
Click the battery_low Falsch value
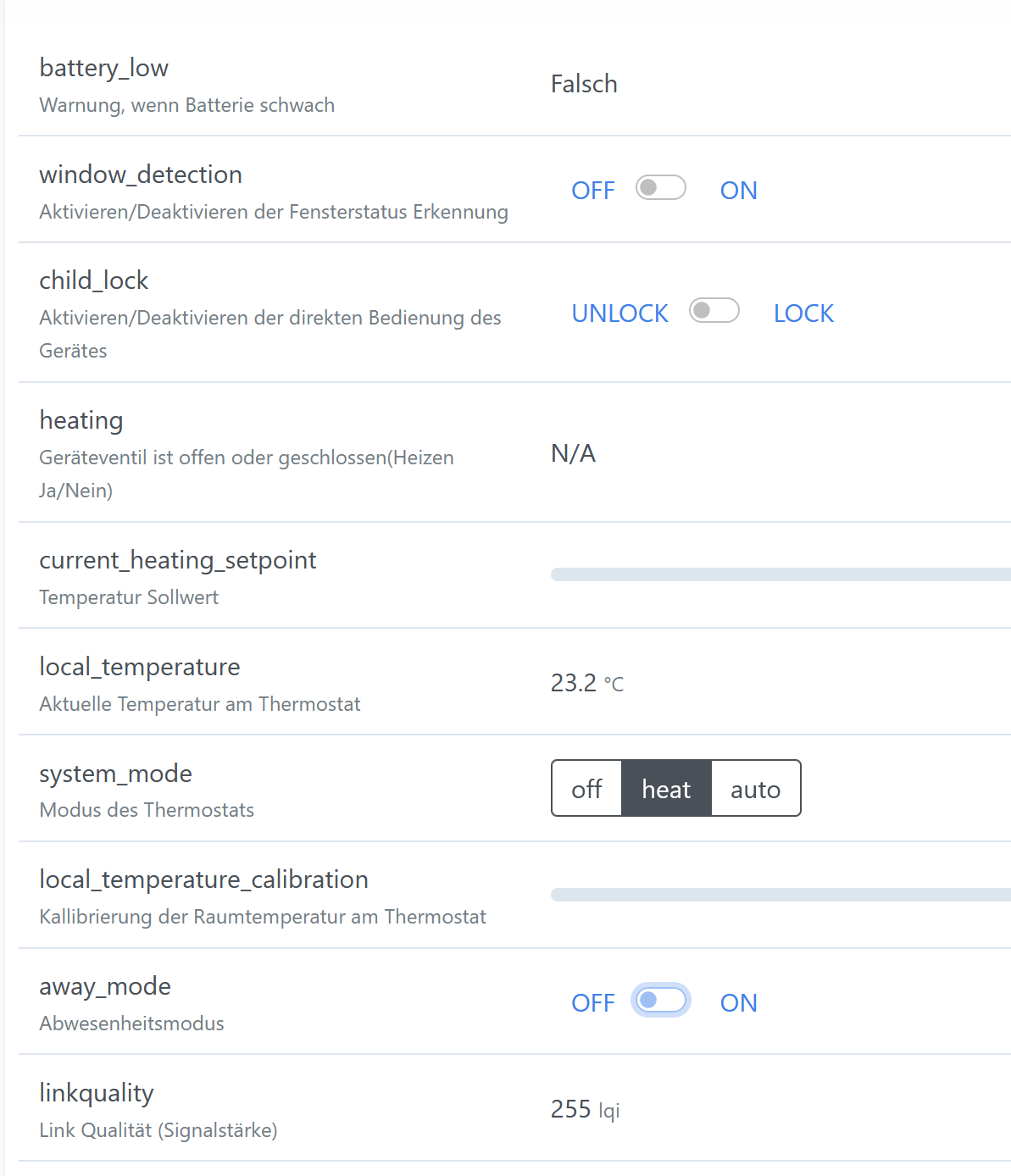coord(584,84)
